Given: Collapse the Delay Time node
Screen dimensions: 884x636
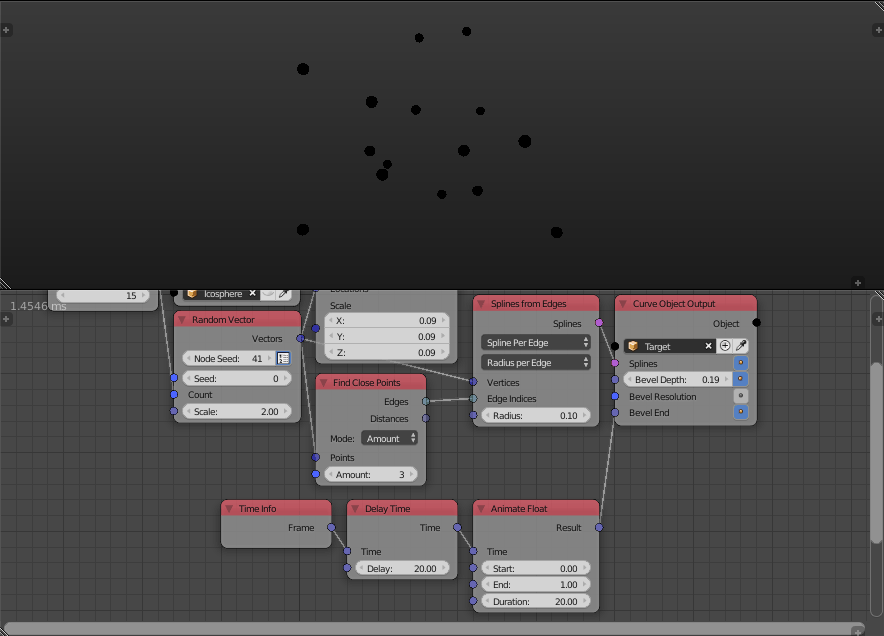Looking at the screenshot, I should tap(355, 509).
